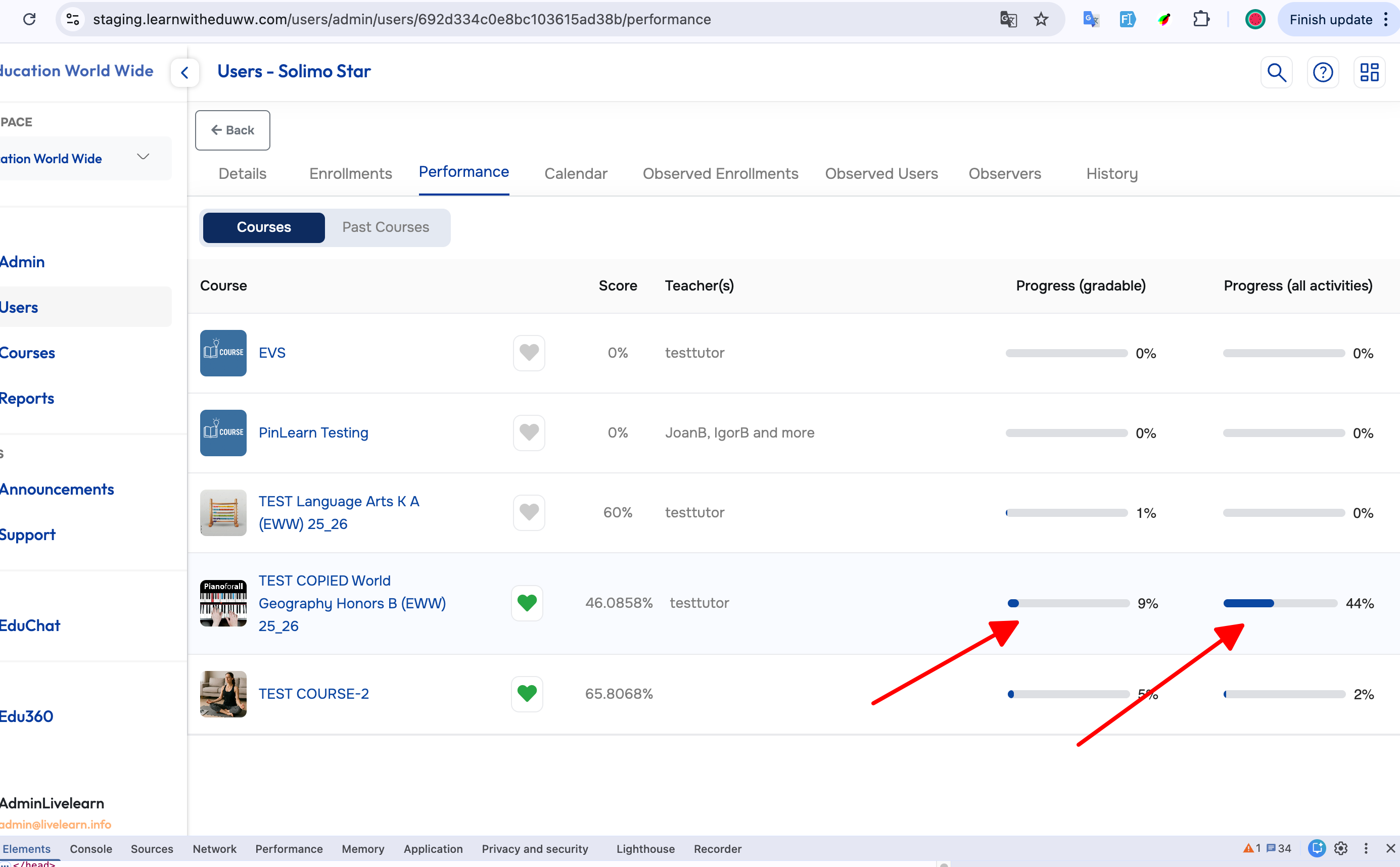The image size is (1400, 867).
Task: Click 44% all-activities progress bar
Action: 1280,603
